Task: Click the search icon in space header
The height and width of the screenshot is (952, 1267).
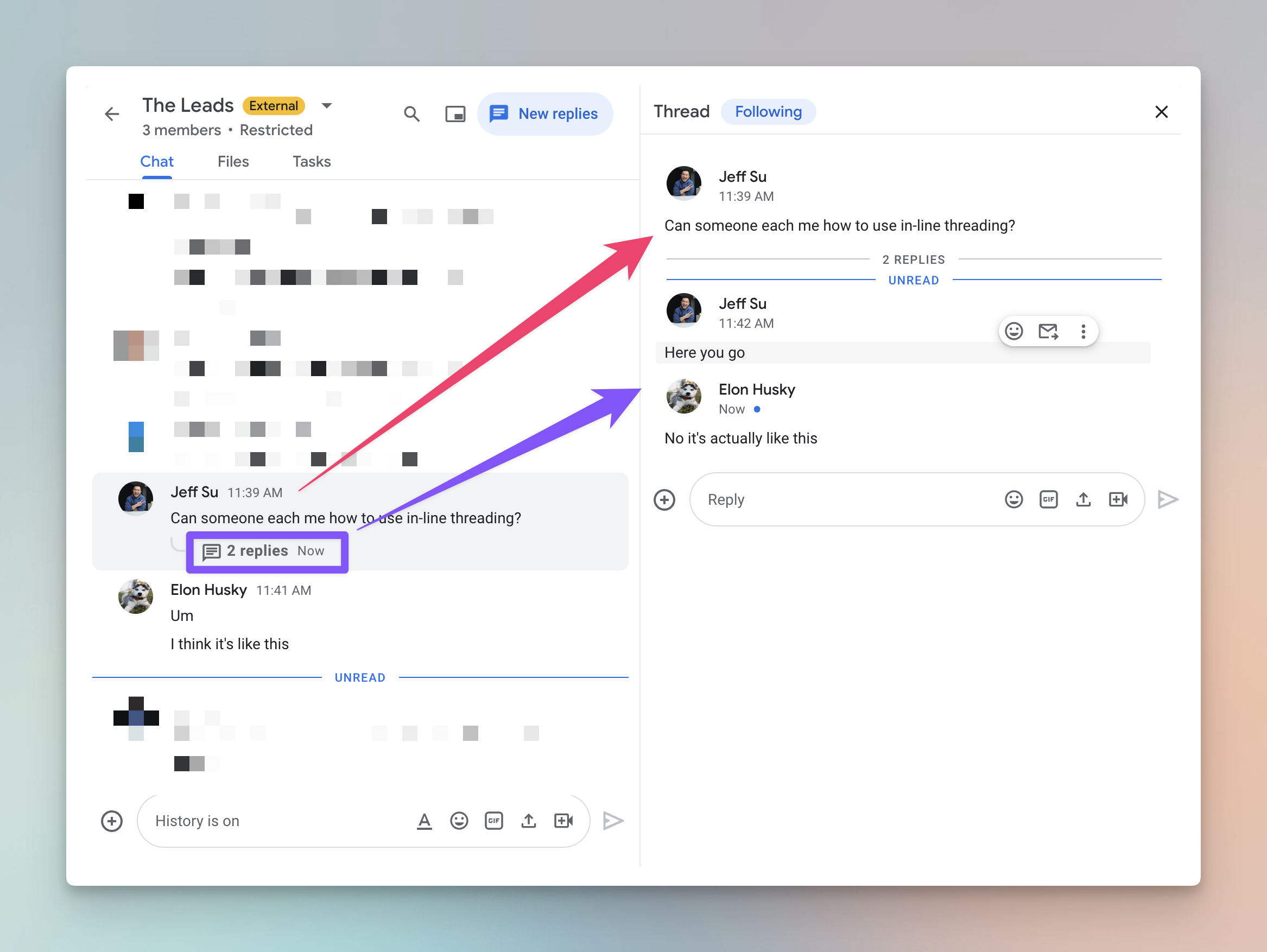Action: click(x=411, y=114)
